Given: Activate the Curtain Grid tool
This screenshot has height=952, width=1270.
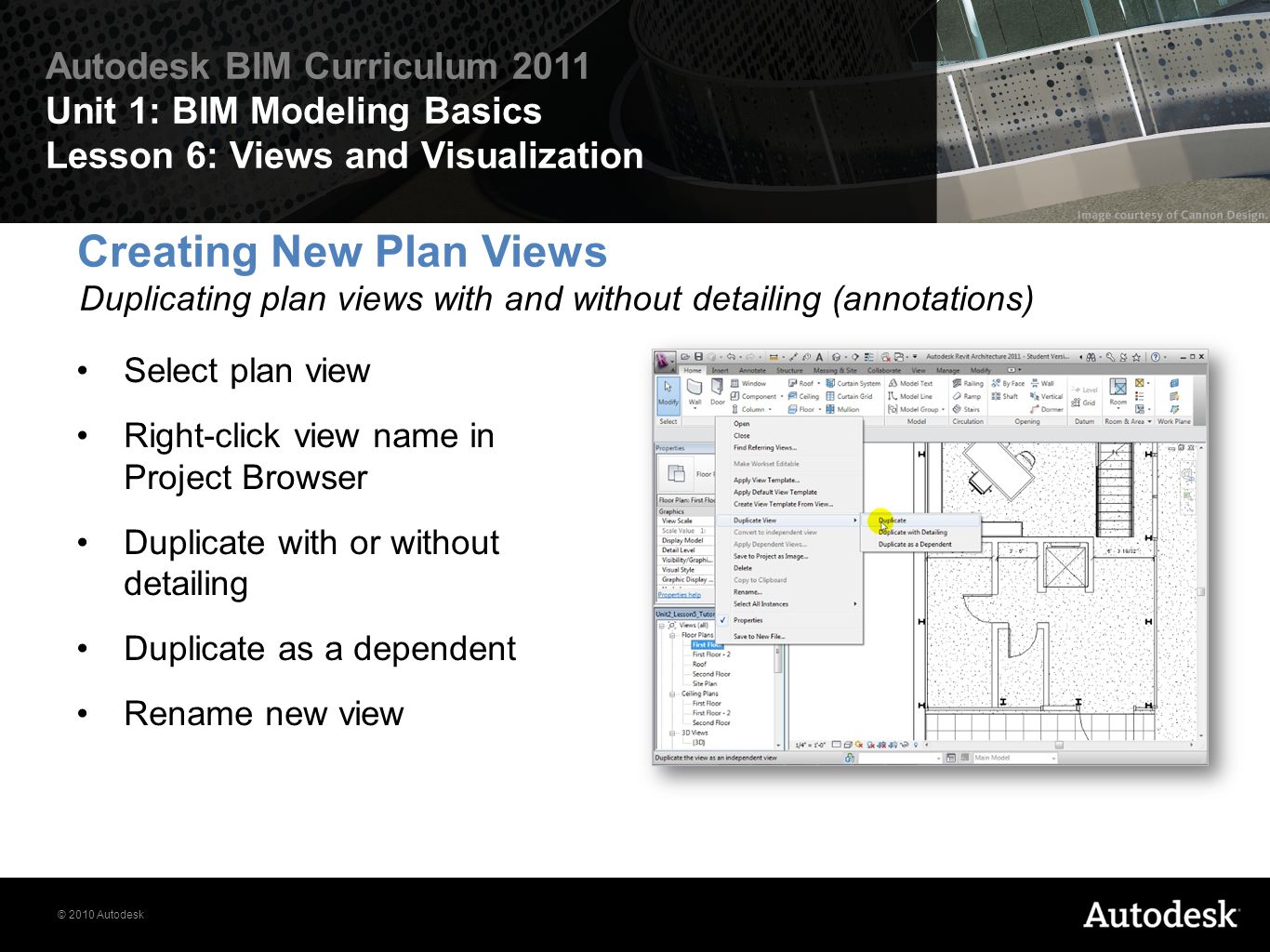Looking at the screenshot, I should (x=849, y=396).
